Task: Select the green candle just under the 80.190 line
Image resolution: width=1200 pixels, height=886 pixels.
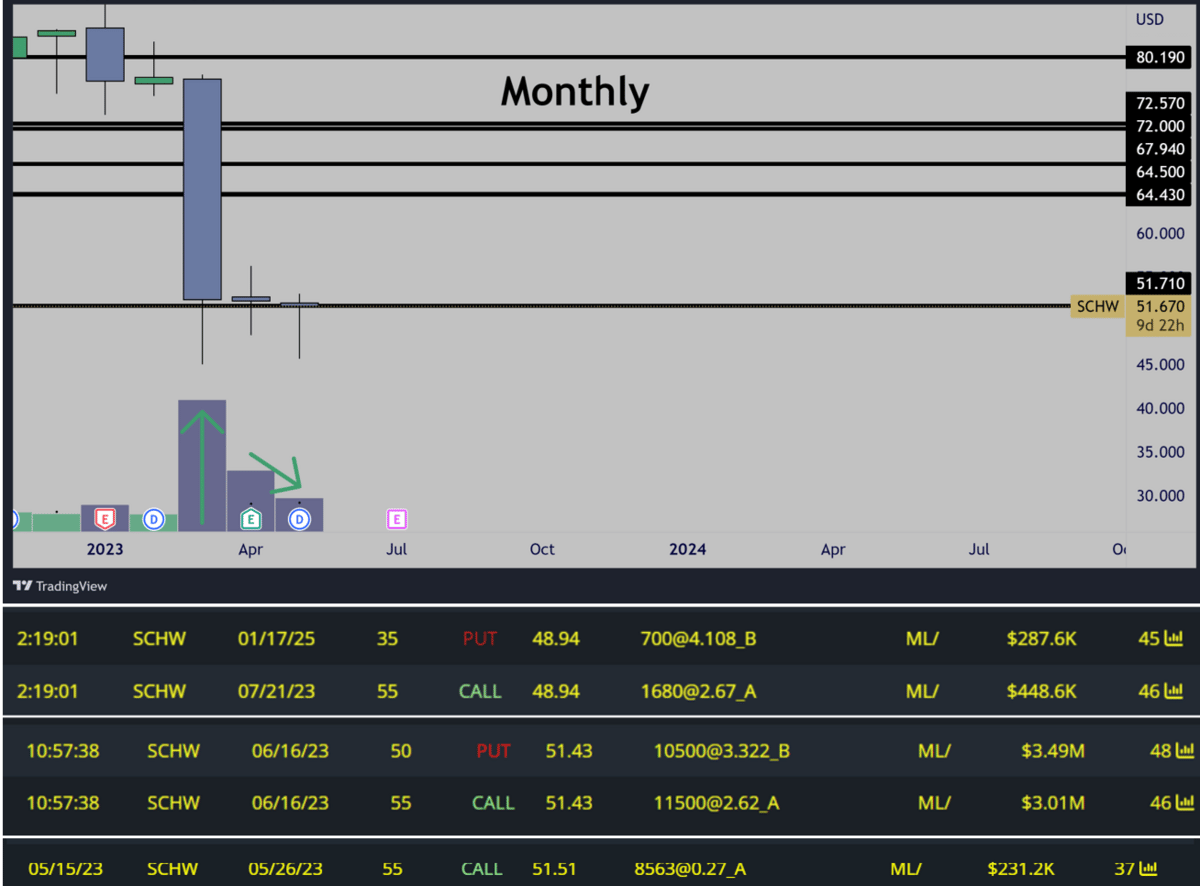Action: click(x=154, y=80)
